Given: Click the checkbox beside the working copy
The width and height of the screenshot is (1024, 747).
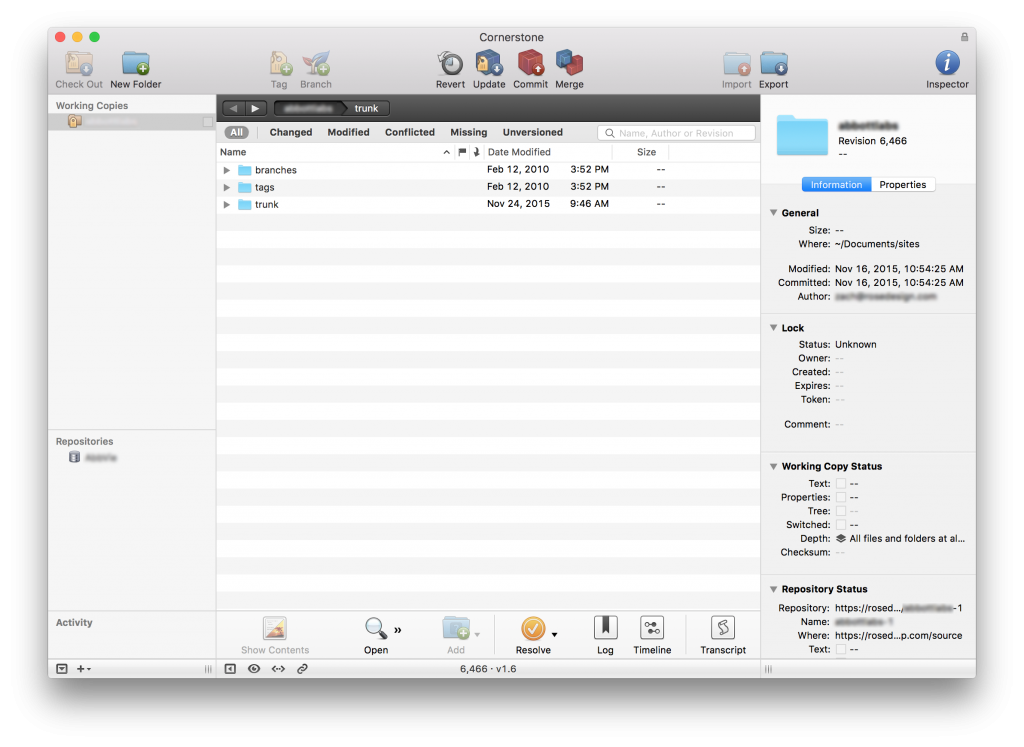Looking at the screenshot, I should 208,122.
